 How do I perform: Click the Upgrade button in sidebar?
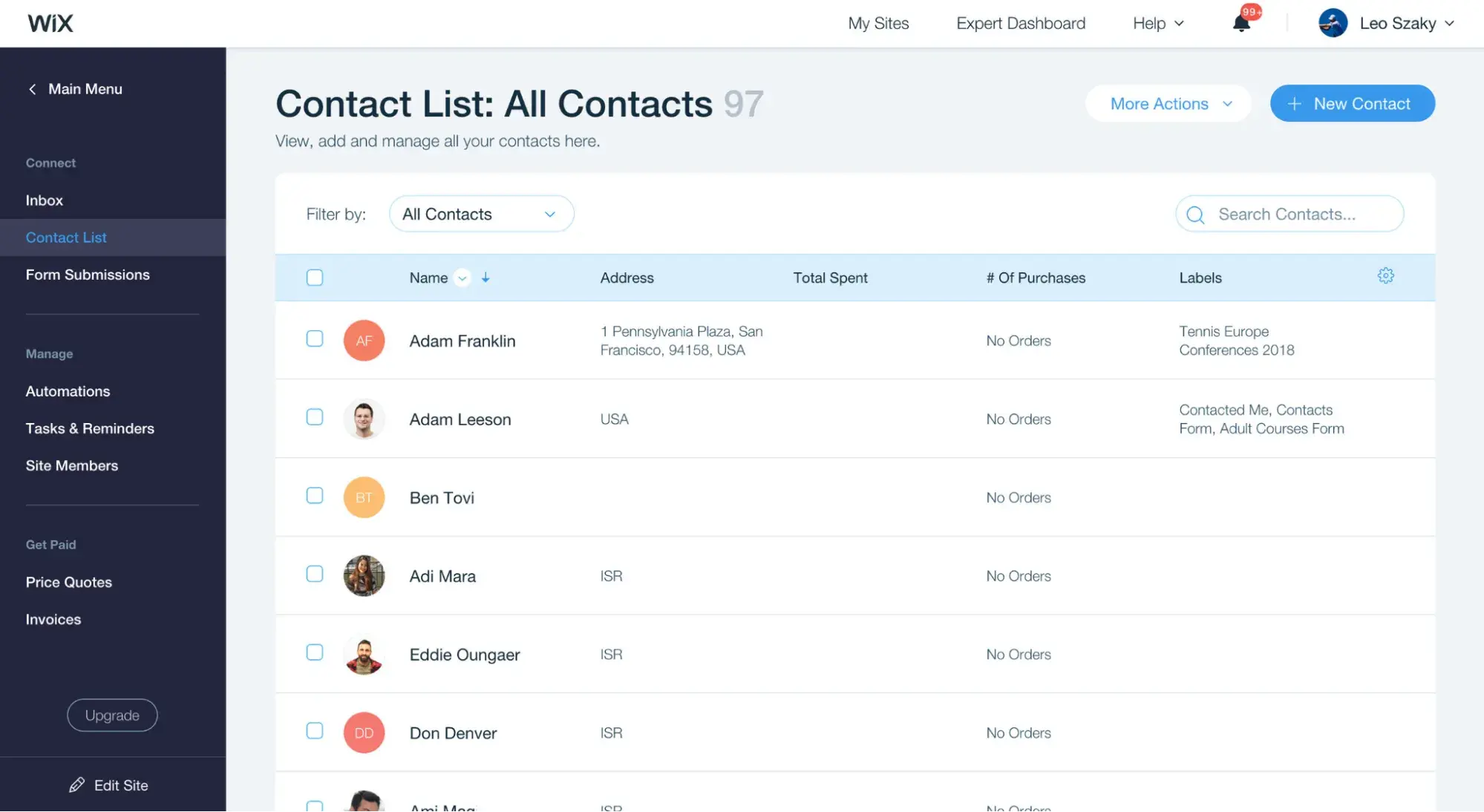[112, 714]
